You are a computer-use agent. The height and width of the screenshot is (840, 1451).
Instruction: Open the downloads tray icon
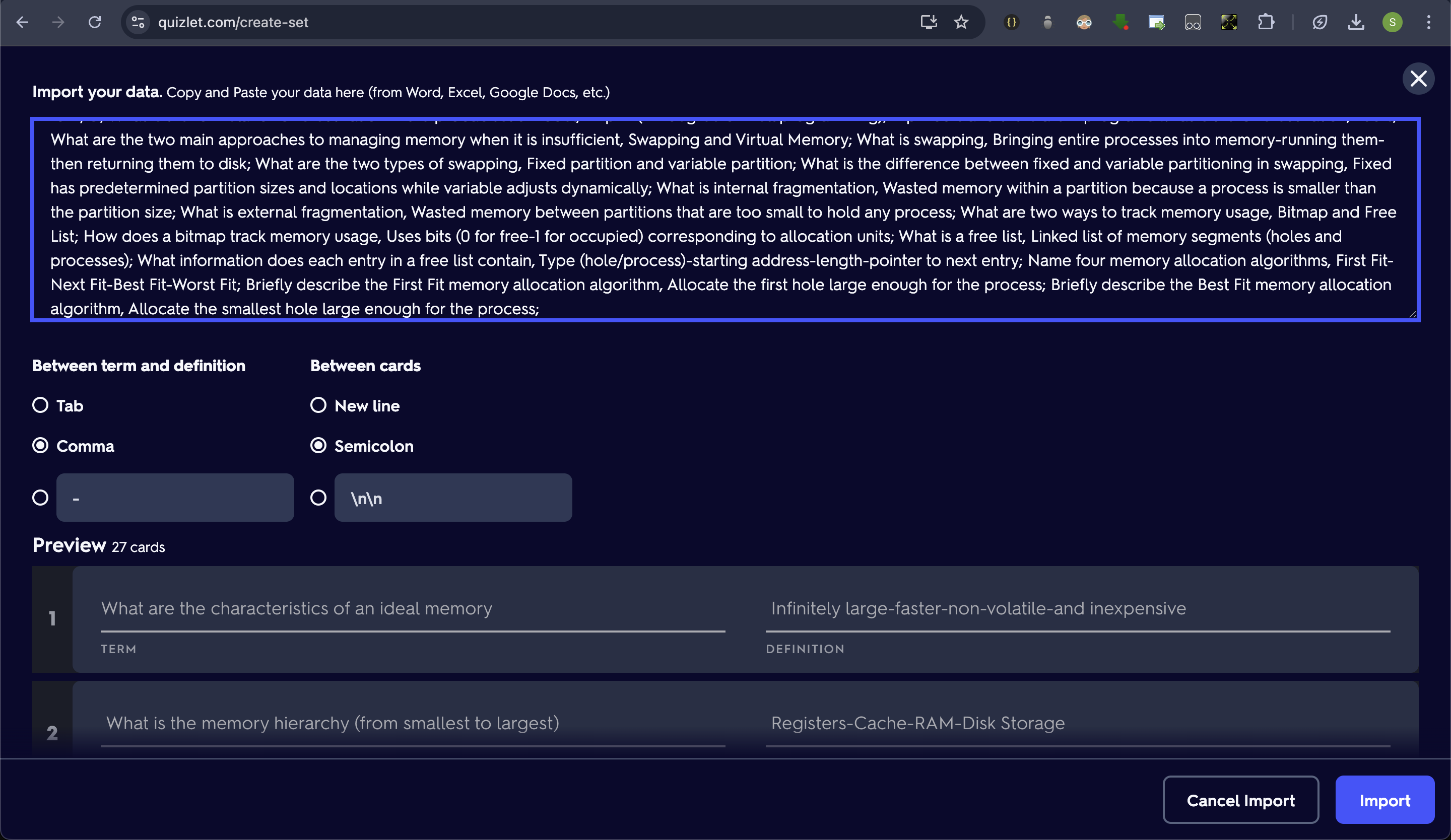coord(1356,23)
